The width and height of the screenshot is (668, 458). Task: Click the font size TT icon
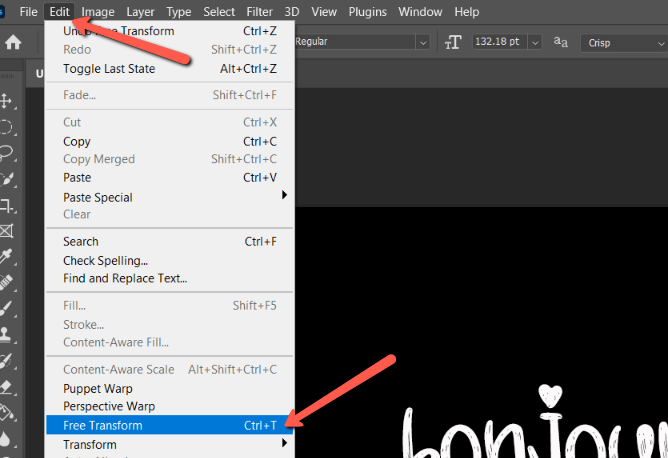click(x=453, y=42)
